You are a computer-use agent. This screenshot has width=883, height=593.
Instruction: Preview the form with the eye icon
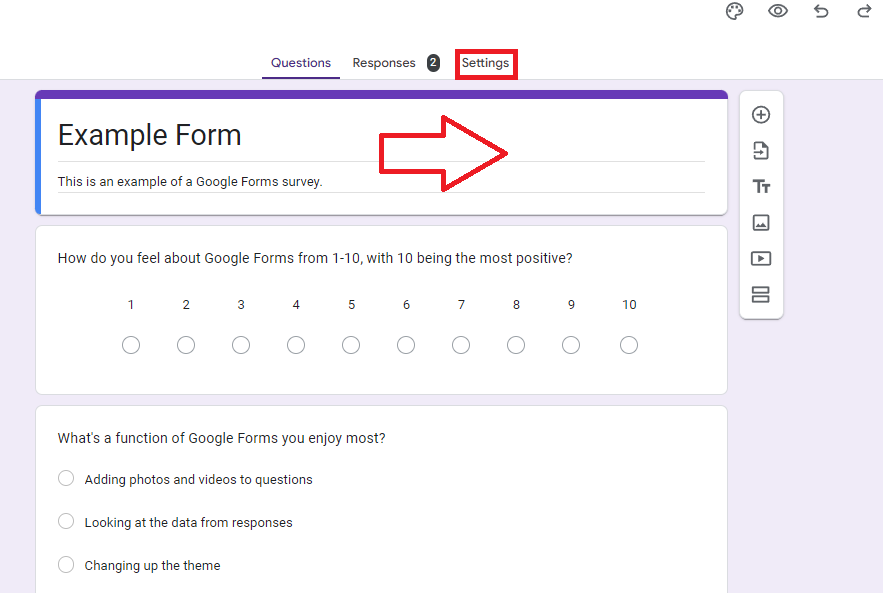click(778, 12)
